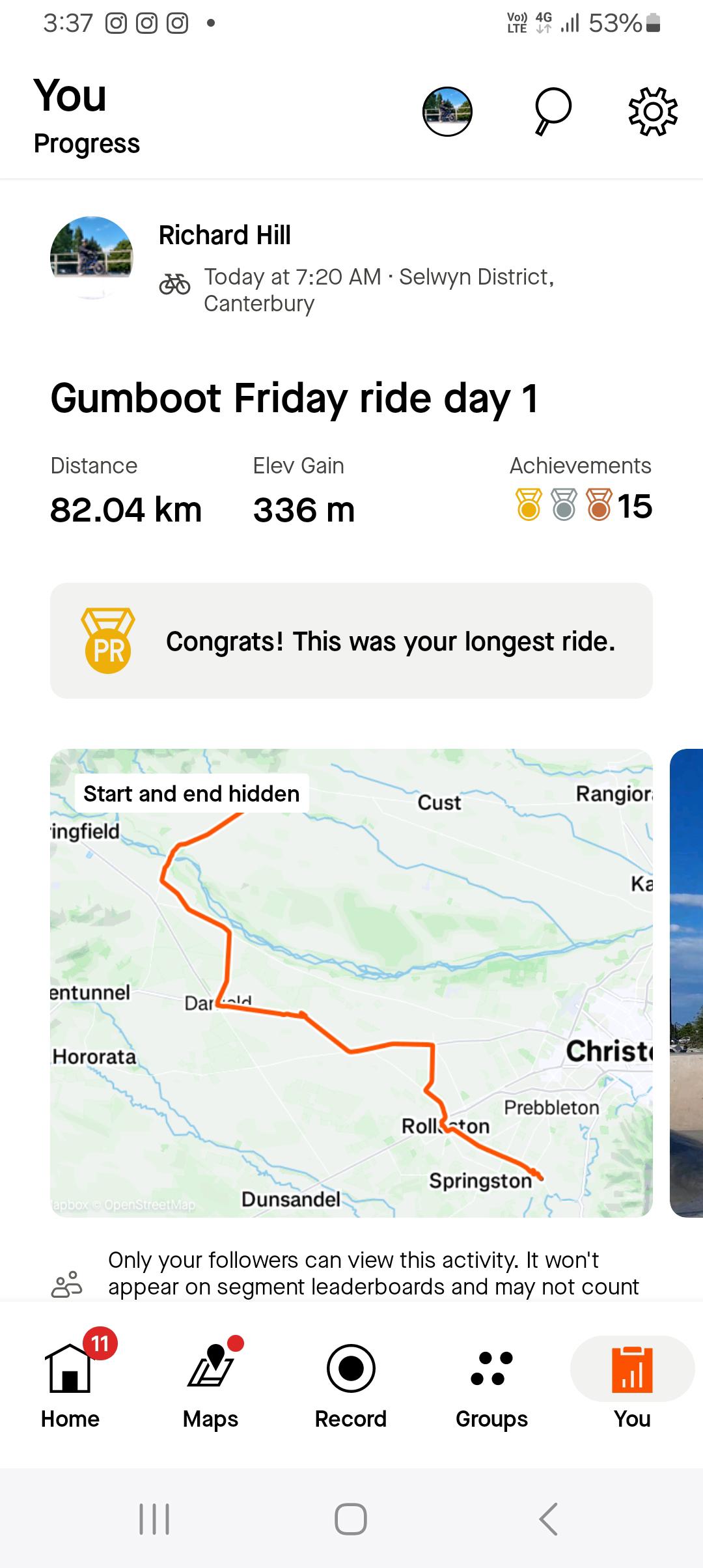Open the Gumboot Friday ride day 1 activity

pos(295,399)
